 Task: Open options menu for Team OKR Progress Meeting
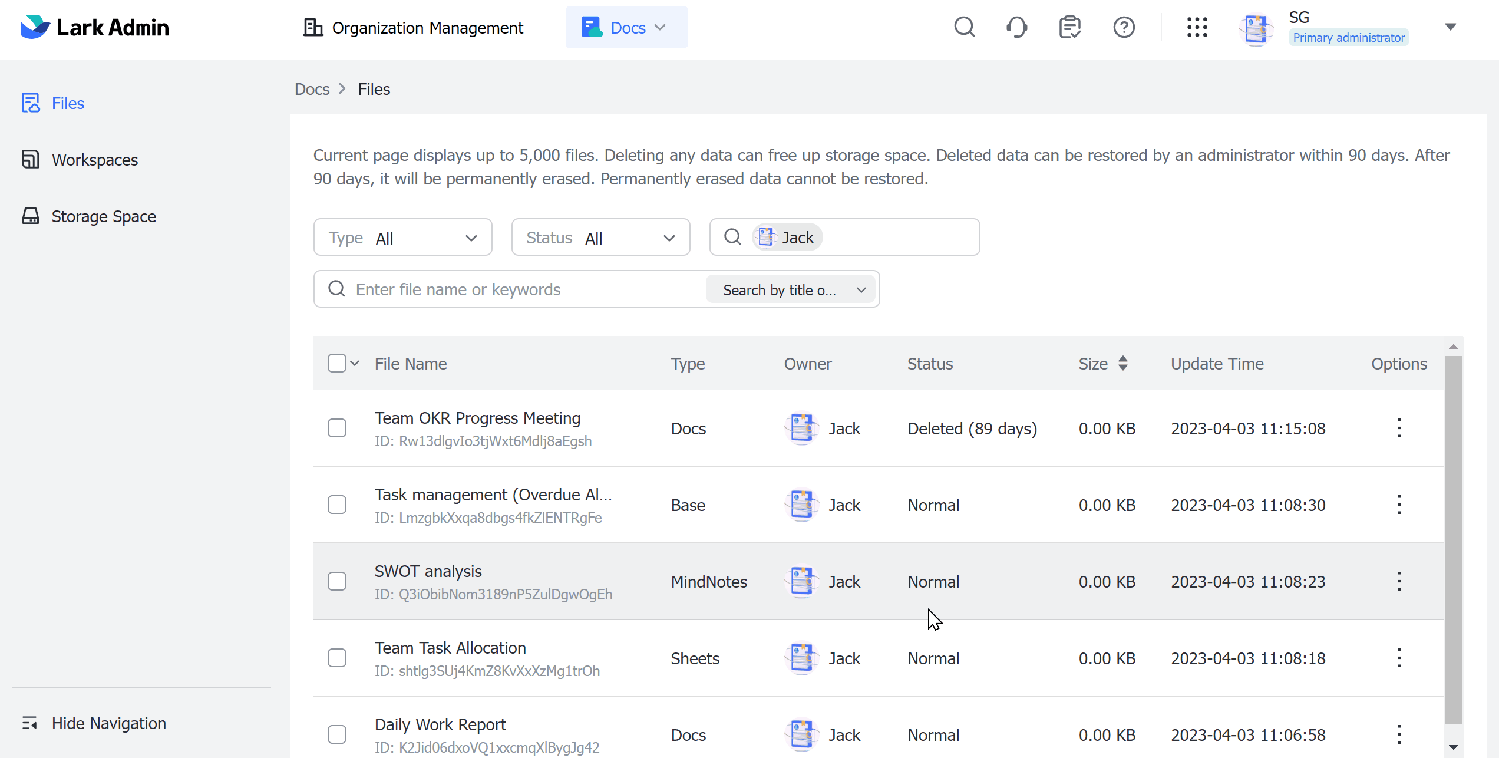point(1399,427)
